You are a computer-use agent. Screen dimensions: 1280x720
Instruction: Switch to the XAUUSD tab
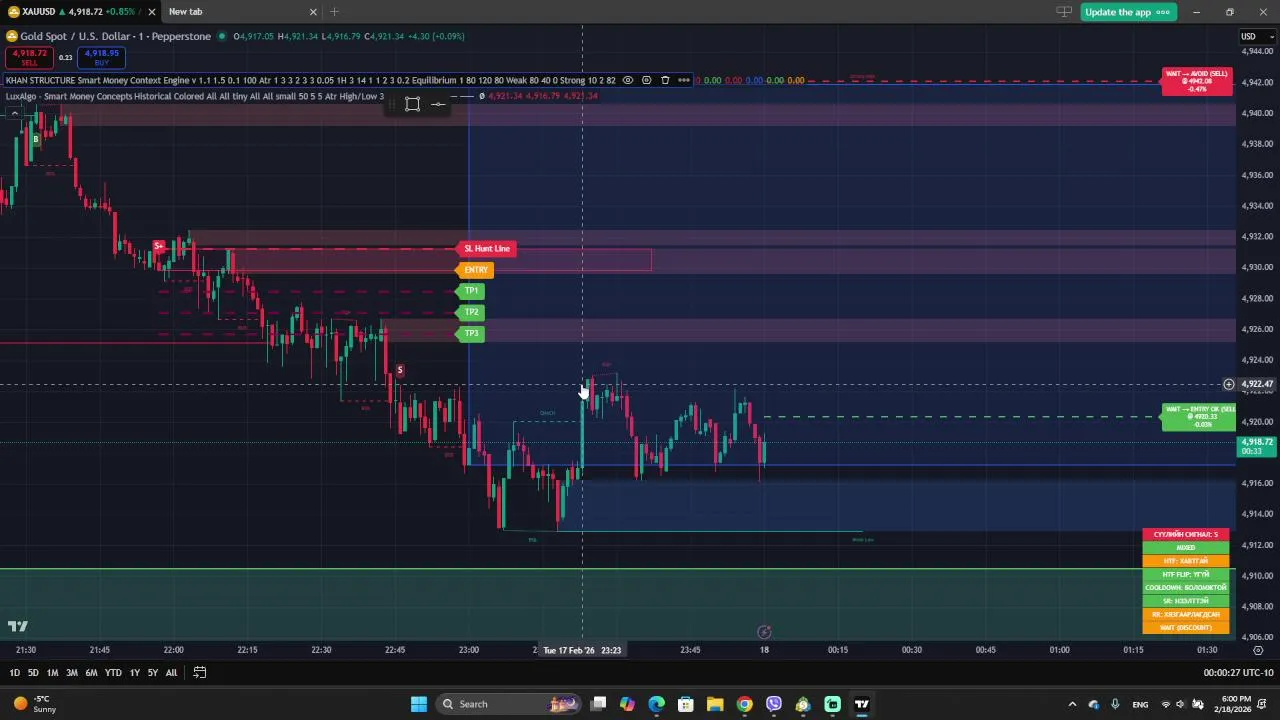[x=80, y=12]
